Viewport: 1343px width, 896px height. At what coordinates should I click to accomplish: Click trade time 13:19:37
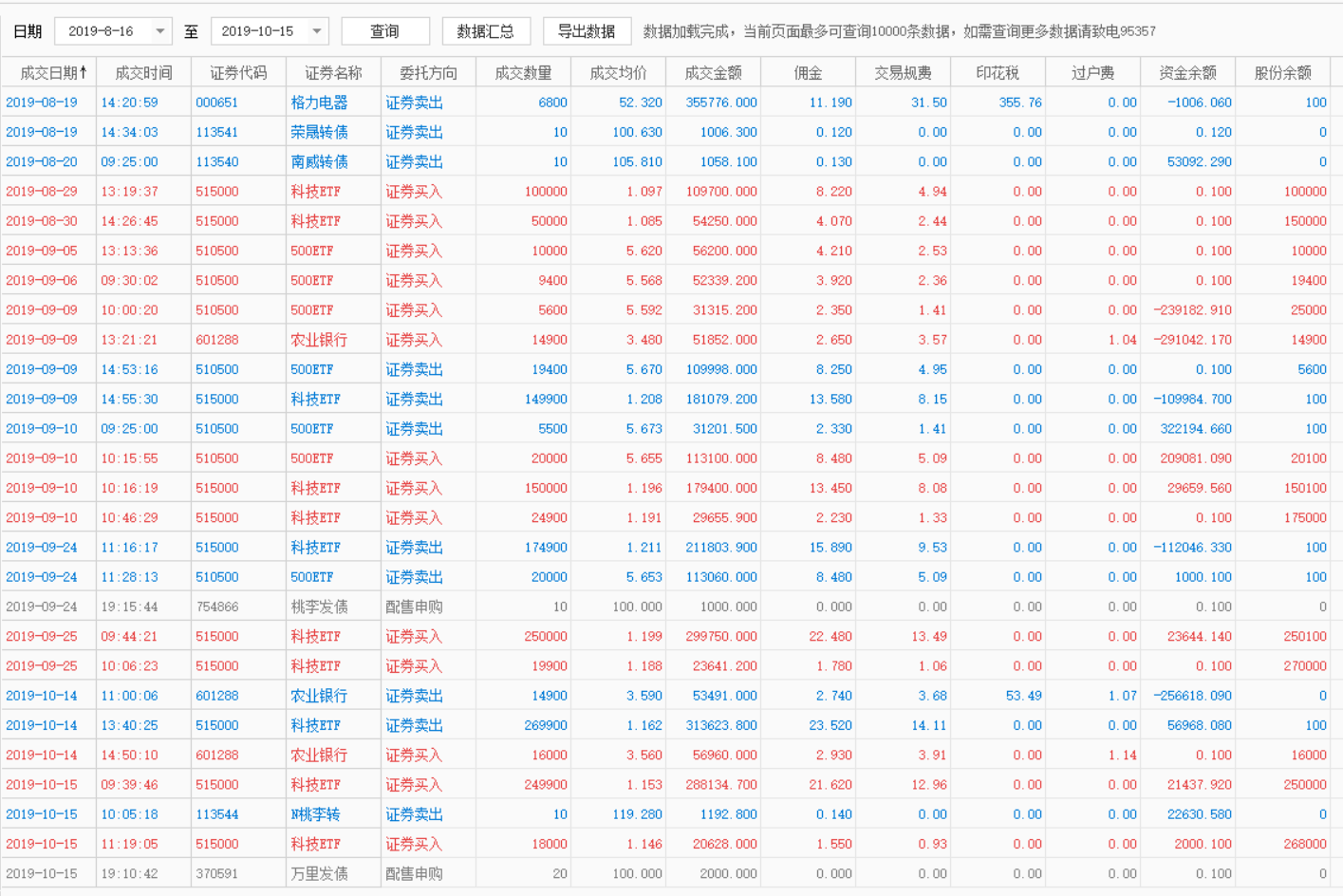coord(129,191)
